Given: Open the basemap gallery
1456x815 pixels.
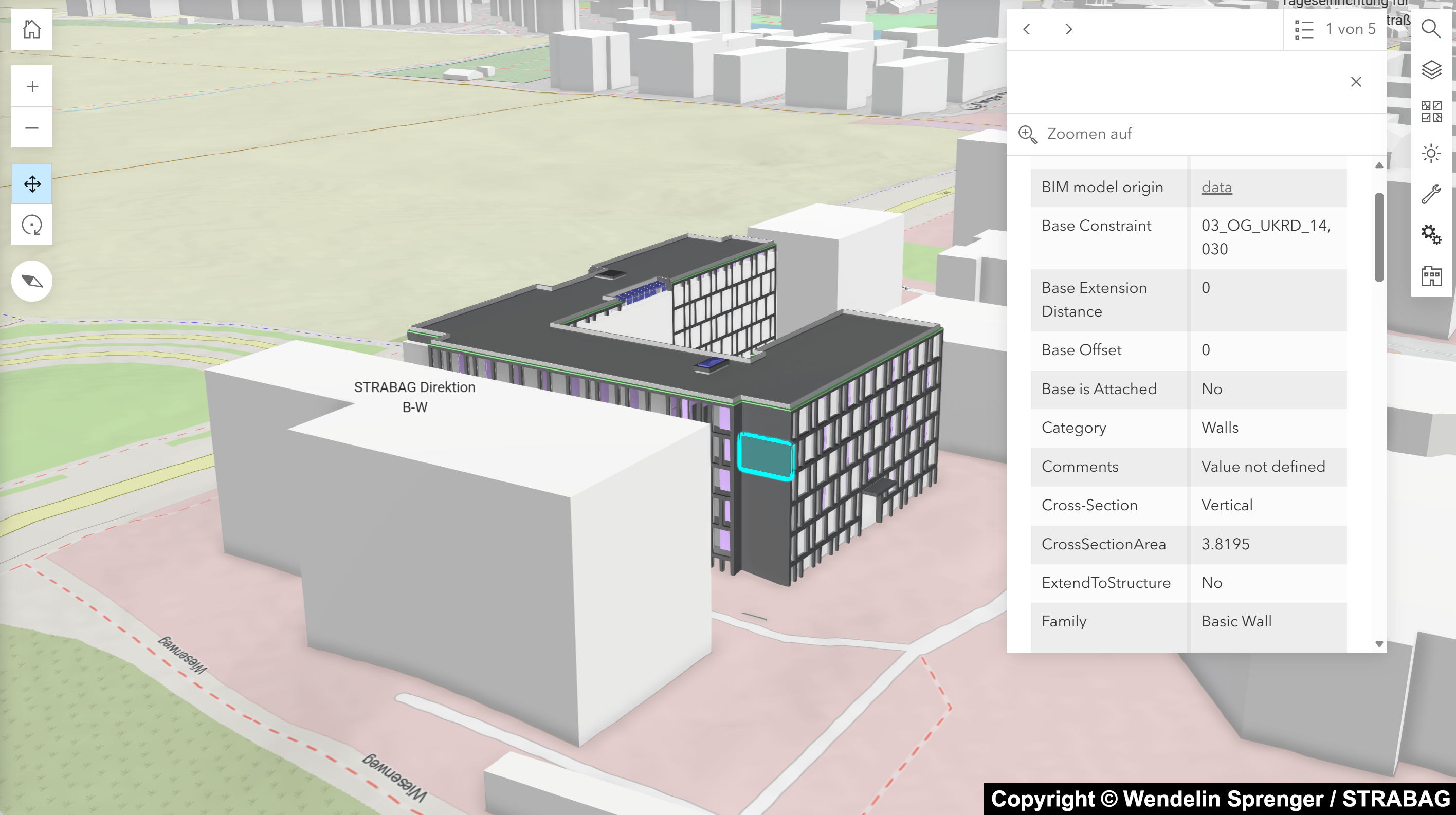Looking at the screenshot, I should coord(1431,112).
